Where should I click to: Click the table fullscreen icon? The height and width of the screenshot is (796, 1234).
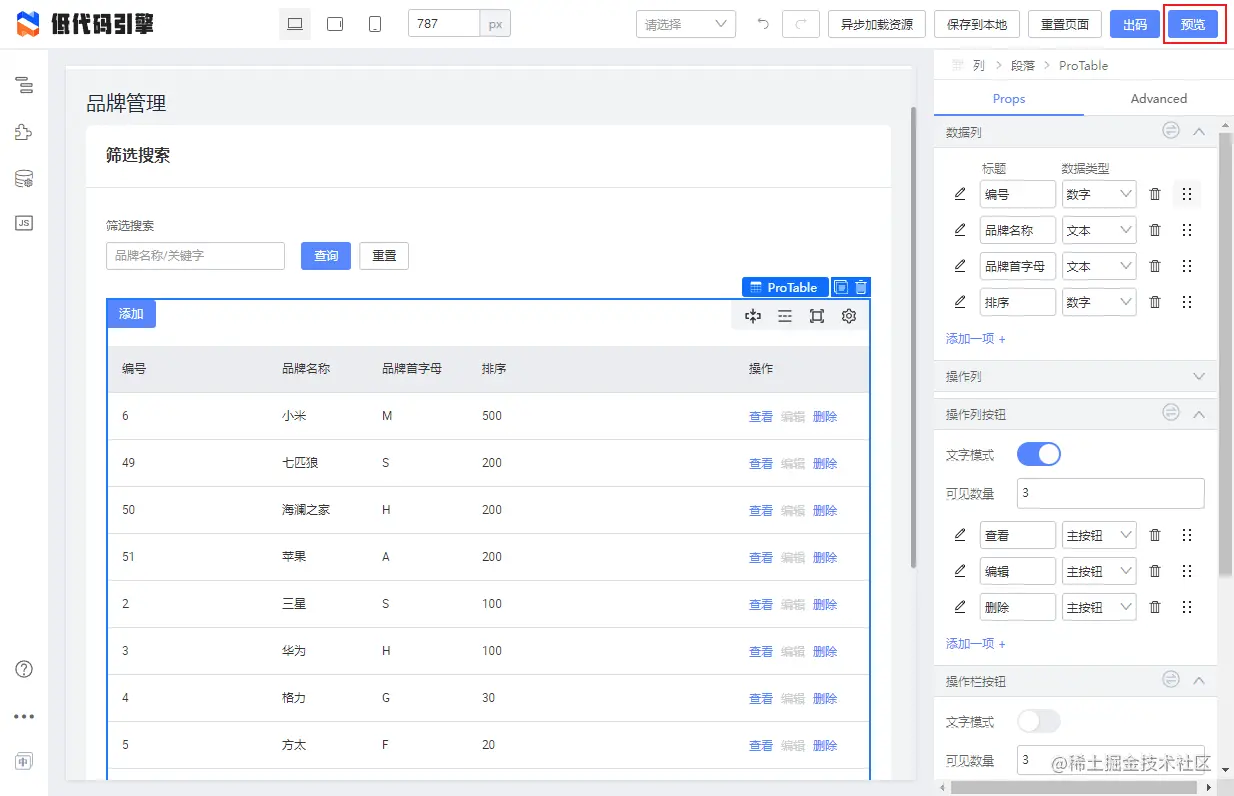pyautogui.click(x=817, y=316)
